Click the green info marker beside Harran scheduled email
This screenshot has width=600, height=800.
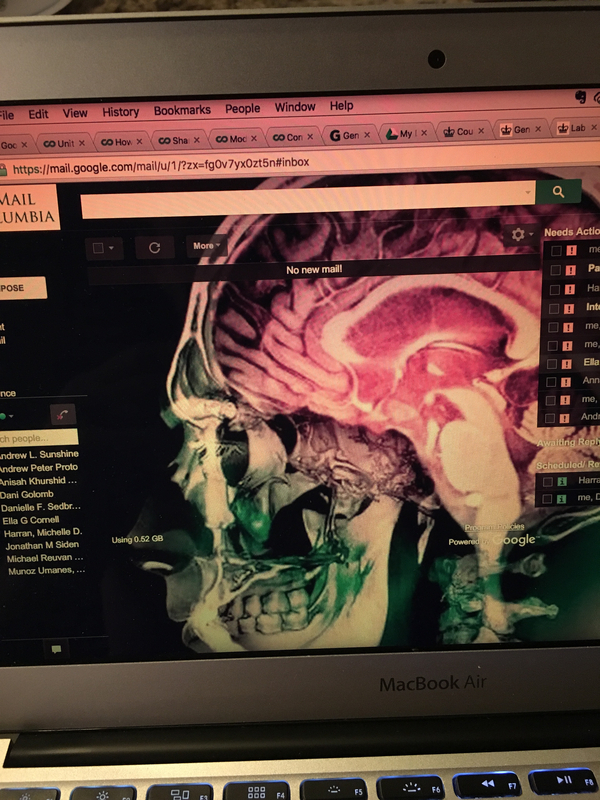(562, 481)
